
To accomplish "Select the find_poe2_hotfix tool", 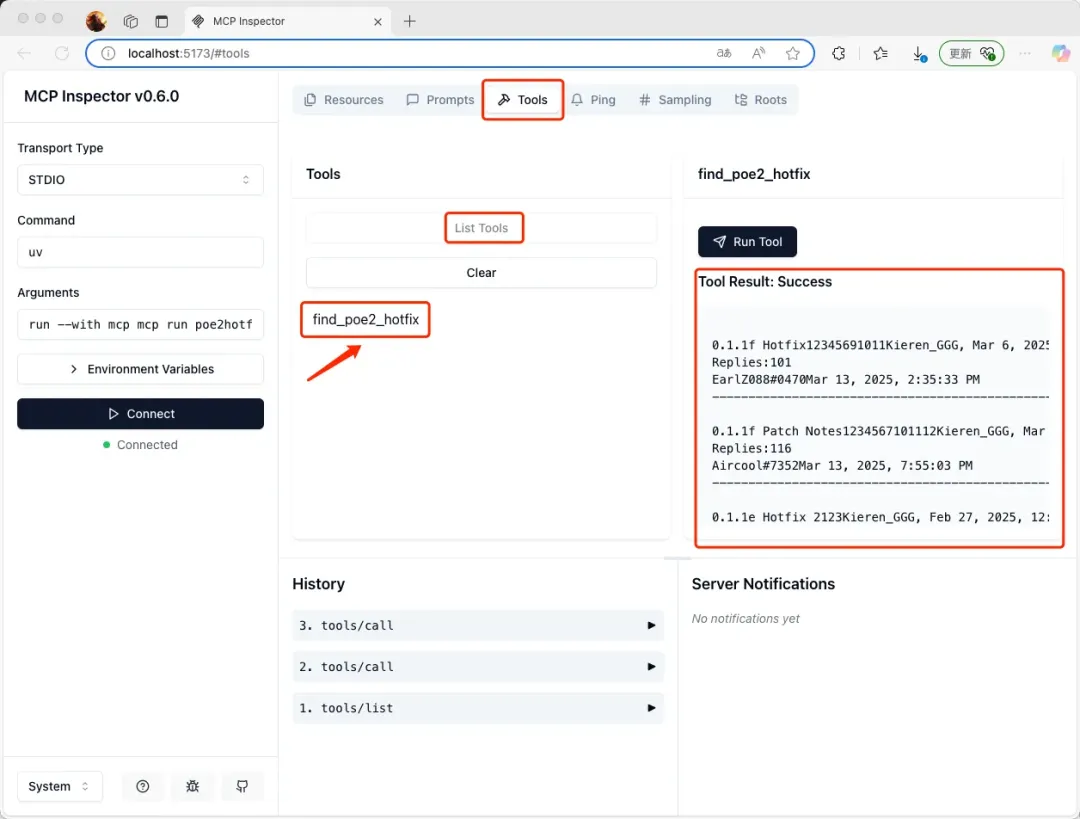I will click(366, 320).
